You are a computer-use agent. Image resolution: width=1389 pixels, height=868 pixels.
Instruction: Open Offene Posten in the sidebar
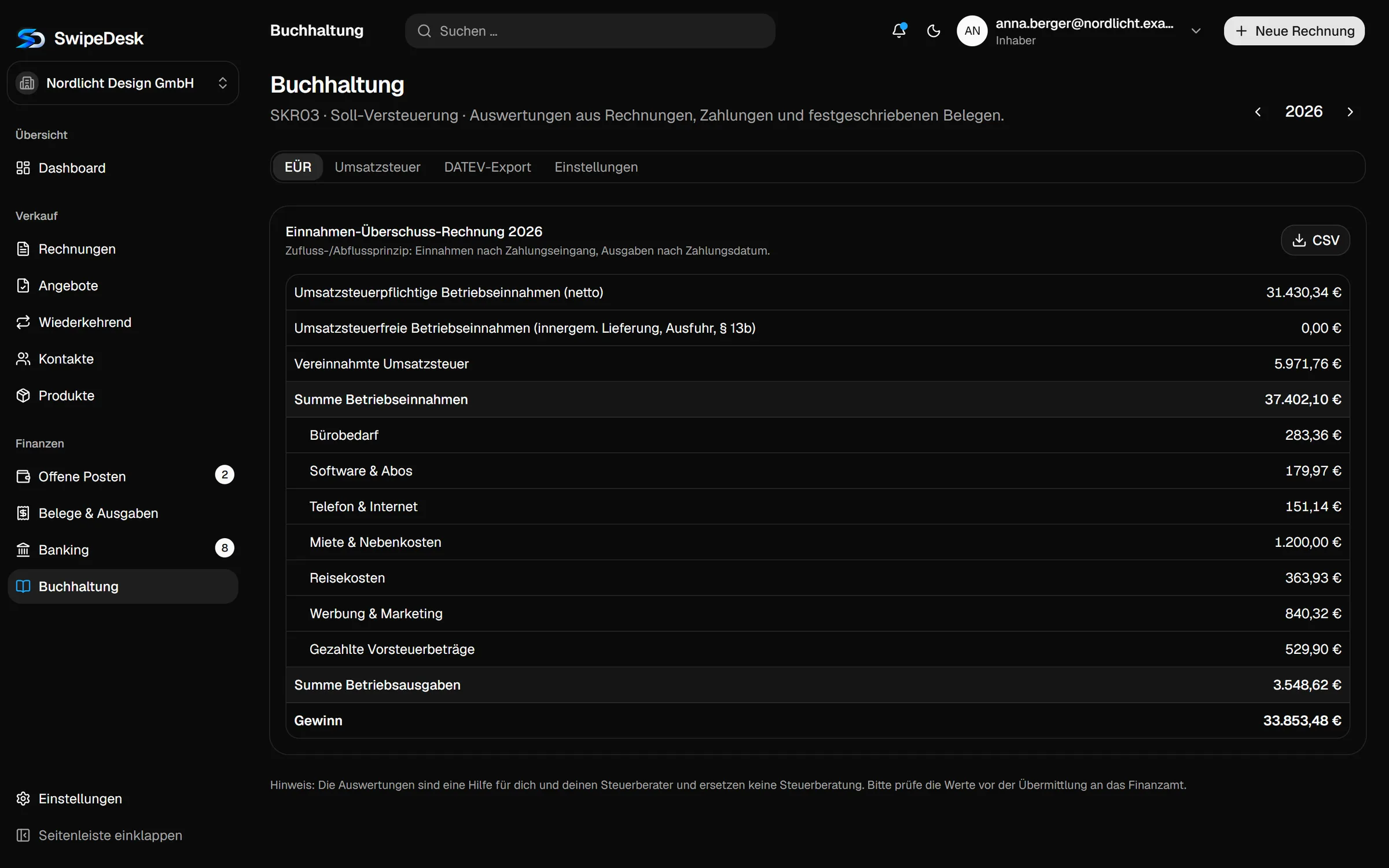tap(123, 476)
